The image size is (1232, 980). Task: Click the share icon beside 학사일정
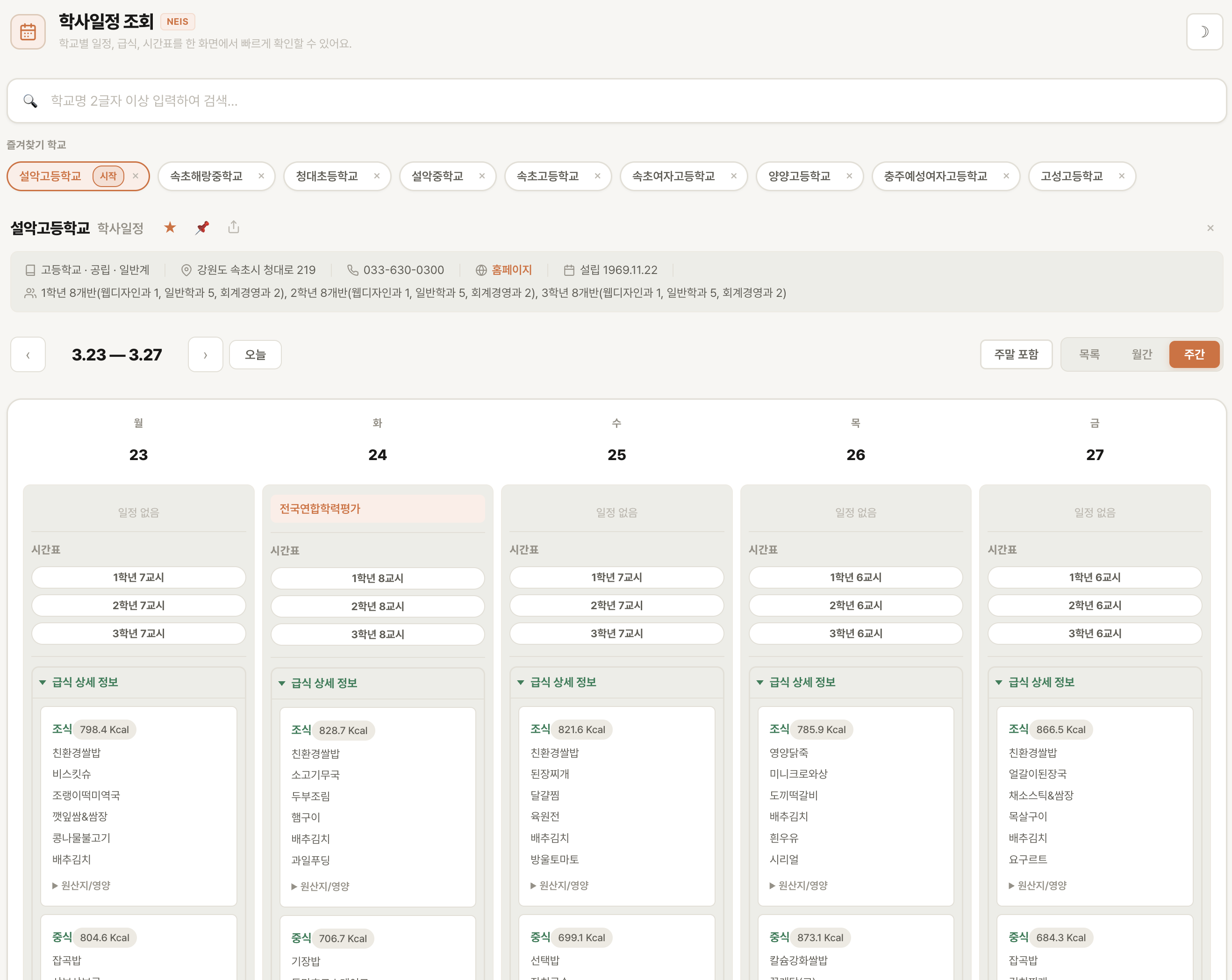coord(234,228)
